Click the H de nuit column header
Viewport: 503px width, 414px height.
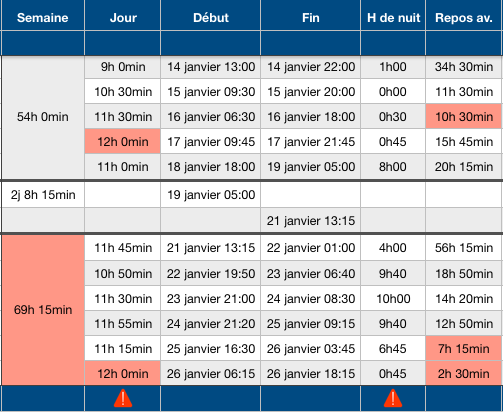[x=393, y=18]
